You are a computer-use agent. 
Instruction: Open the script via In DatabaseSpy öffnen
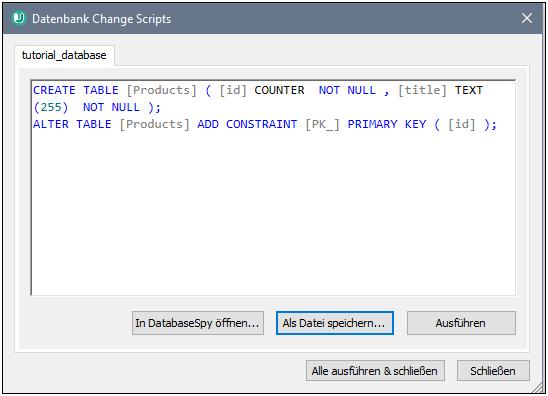198,323
